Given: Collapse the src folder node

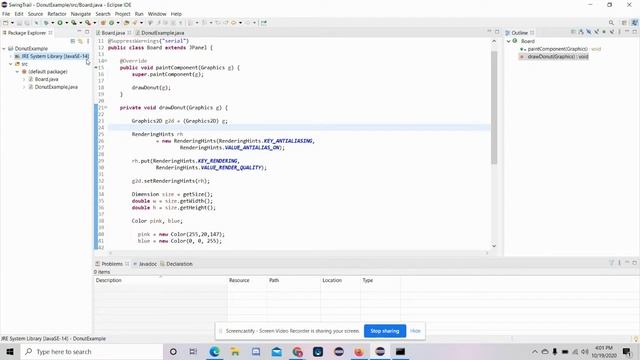Looking at the screenshot, I should 11,64.
